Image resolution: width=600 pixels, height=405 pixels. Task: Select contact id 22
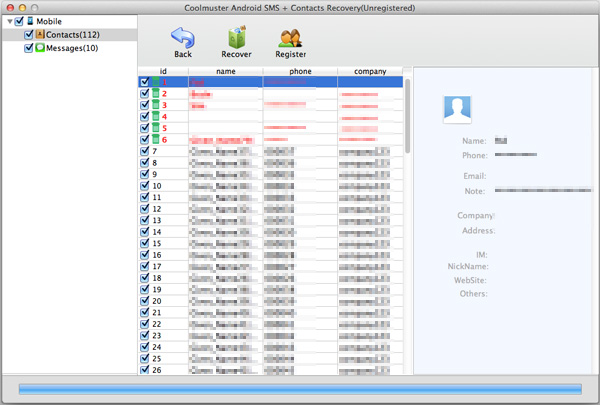coord(271,324)
